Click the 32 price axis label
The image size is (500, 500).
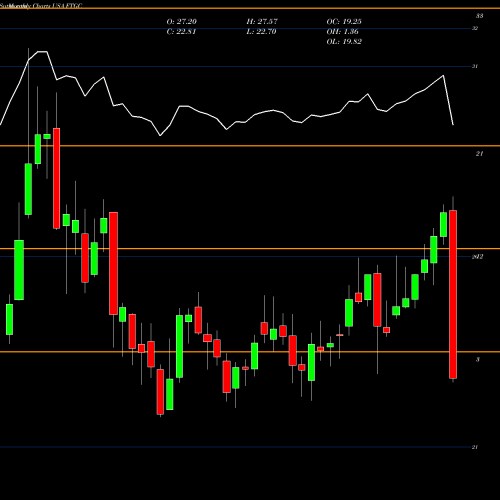[x=475, y=28]
